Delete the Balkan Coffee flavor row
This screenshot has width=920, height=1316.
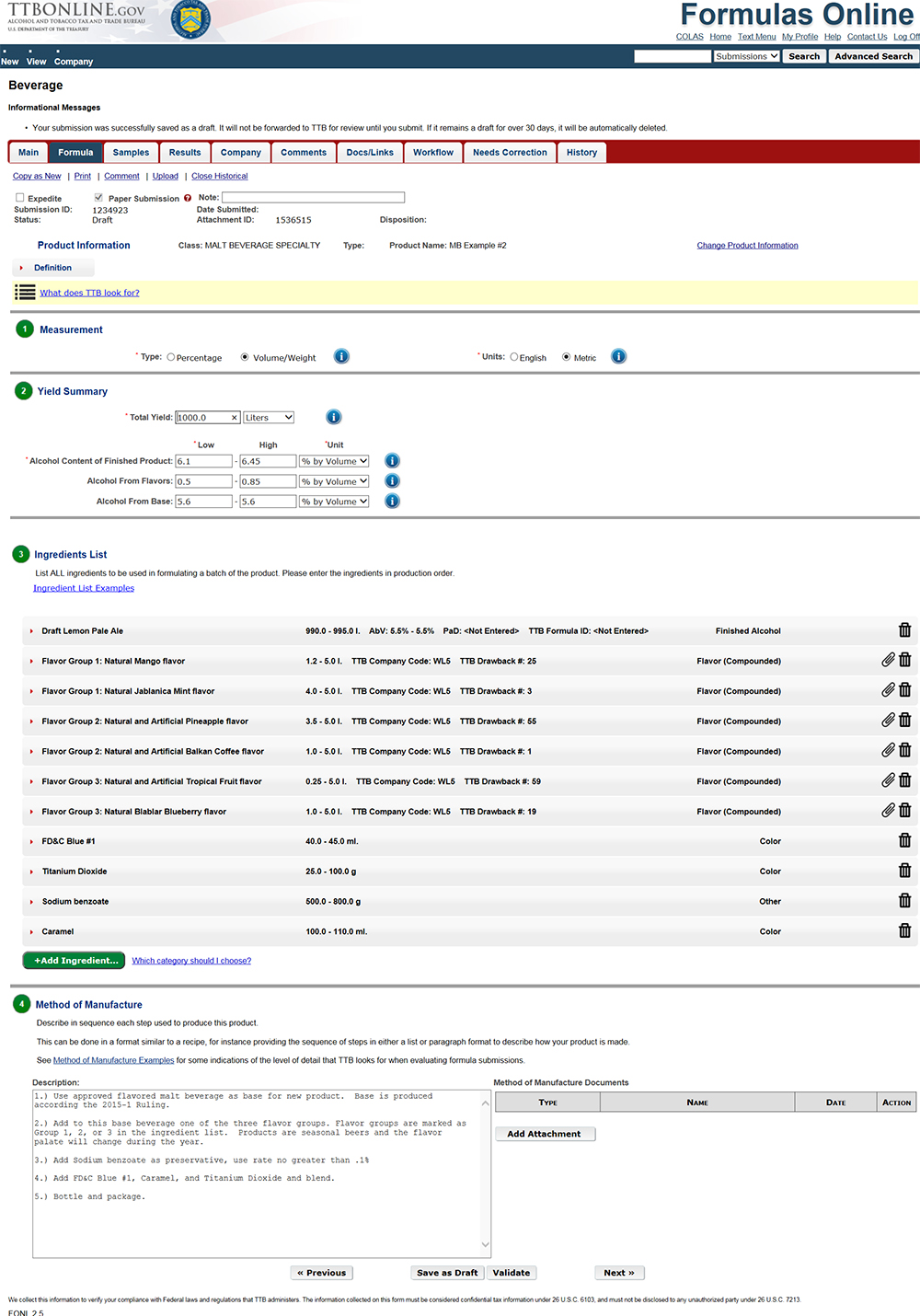tap(904, 751)
